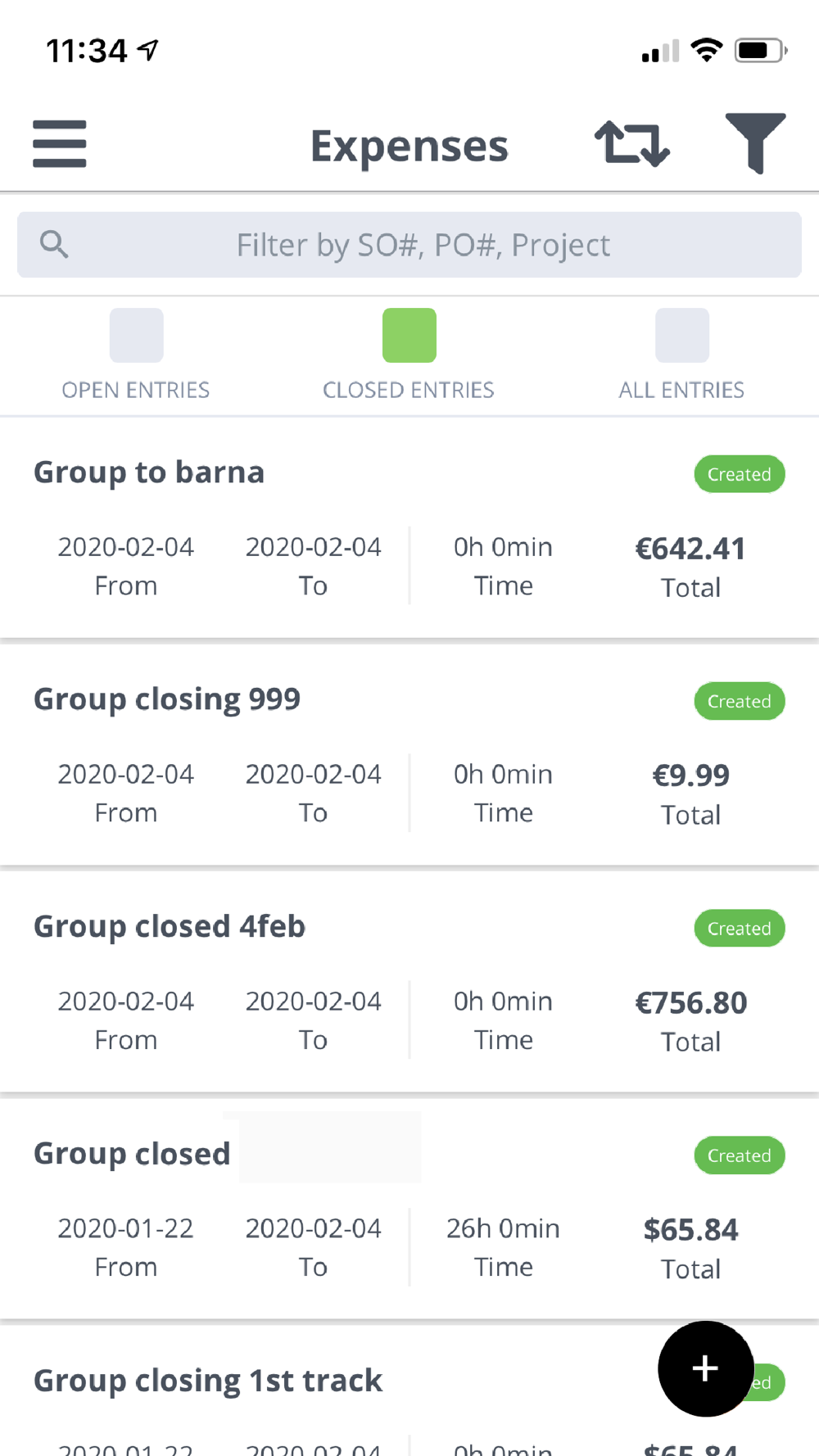
Task: Open the Group closing 999 entry
Action: [x=167, y=699]
